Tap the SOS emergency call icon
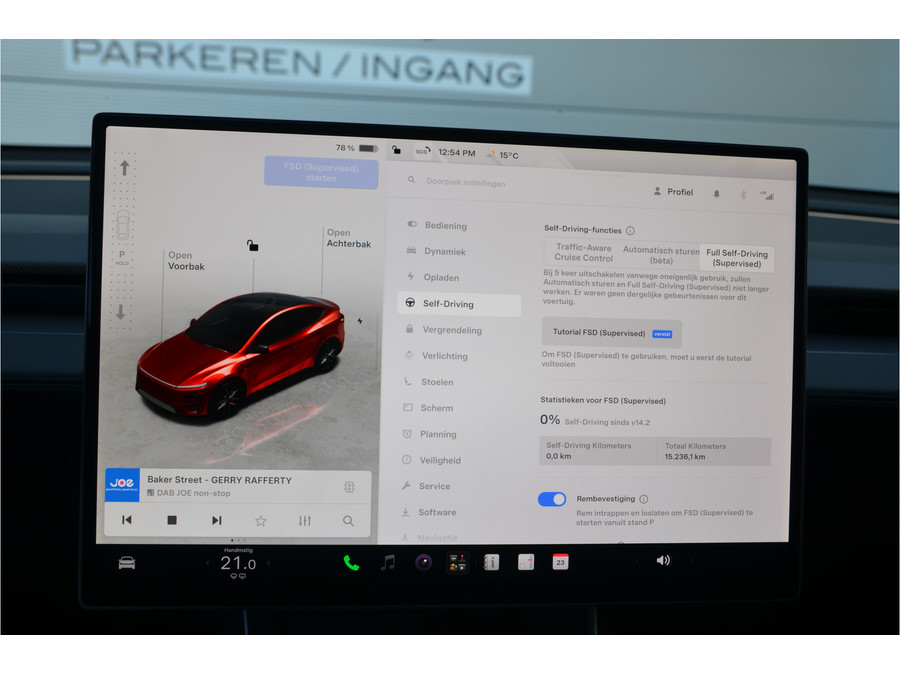The image size is (900, 675). pos(423,151)
